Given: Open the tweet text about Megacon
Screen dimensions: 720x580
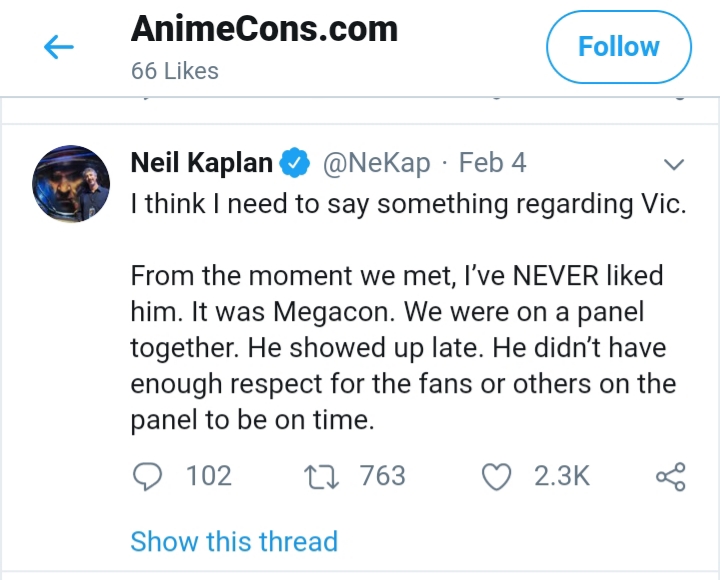Looking at the screenshot, I should (404, 347).
